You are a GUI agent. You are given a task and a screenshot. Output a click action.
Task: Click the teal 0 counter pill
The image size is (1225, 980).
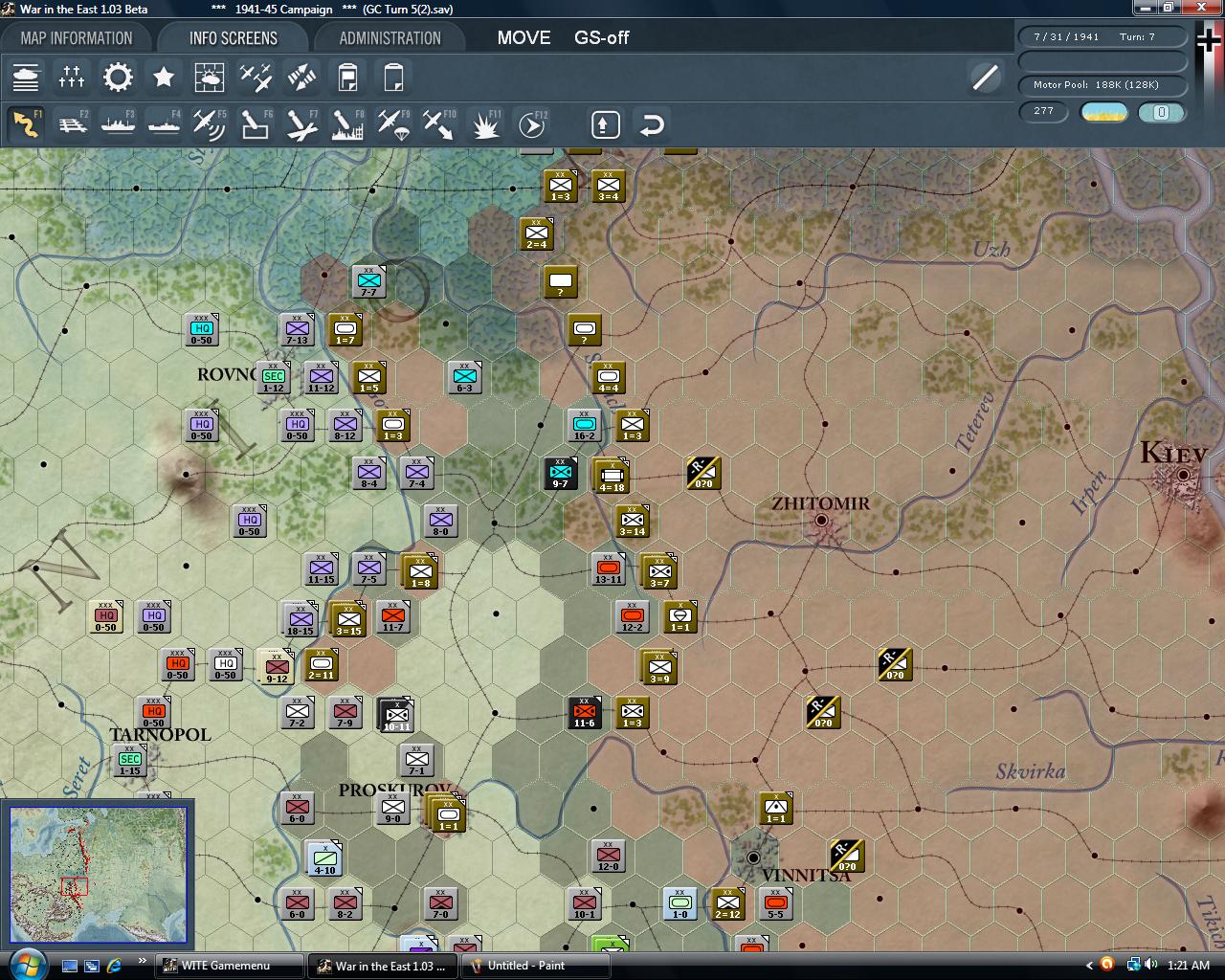tap(1161, 112)
